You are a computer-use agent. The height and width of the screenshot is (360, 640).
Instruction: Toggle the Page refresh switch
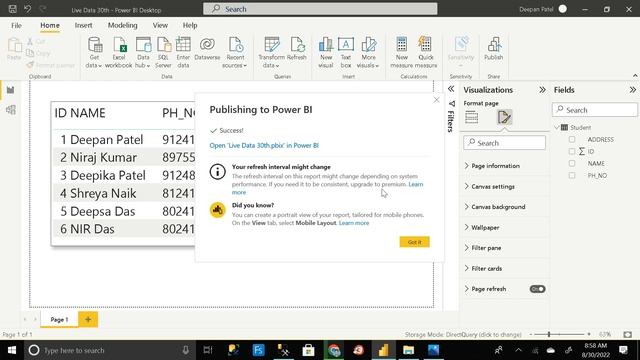tap(538, 289)
